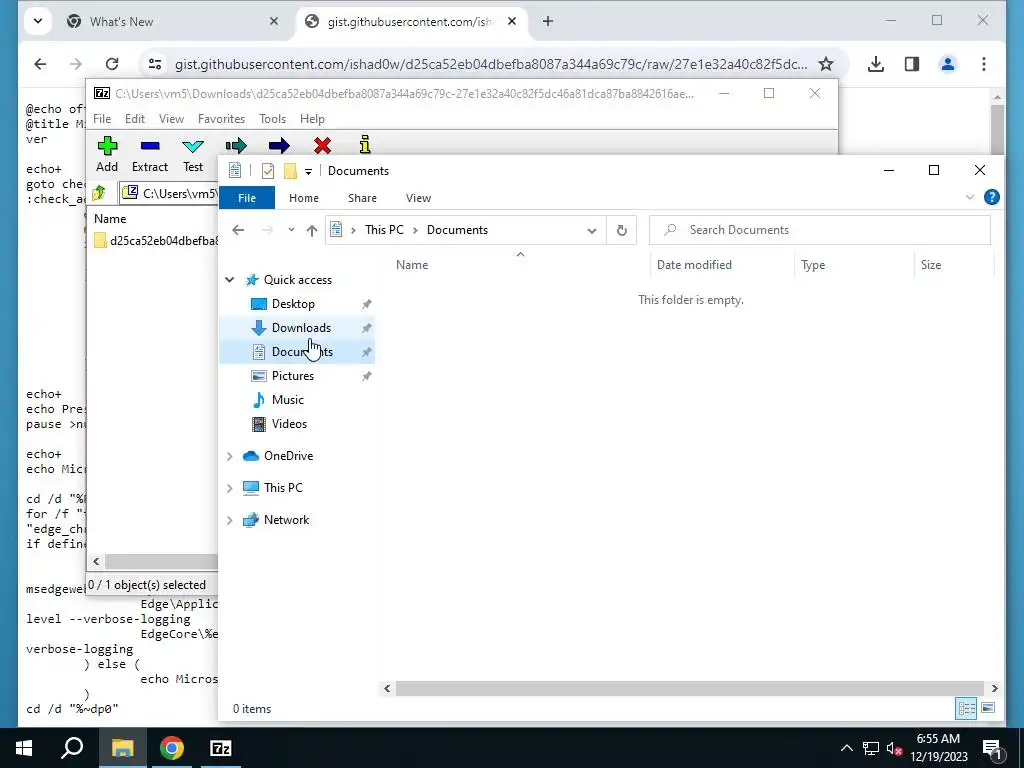Click the 7-Zip Extract button

tap(150, 155)
